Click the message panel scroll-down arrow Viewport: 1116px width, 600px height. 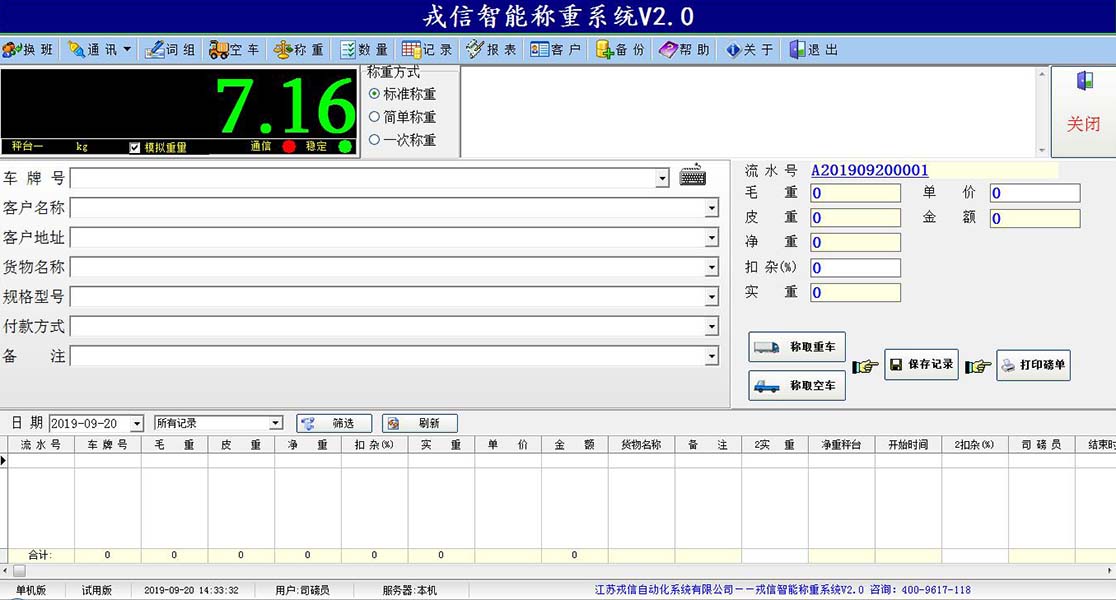click(1042, 150)
